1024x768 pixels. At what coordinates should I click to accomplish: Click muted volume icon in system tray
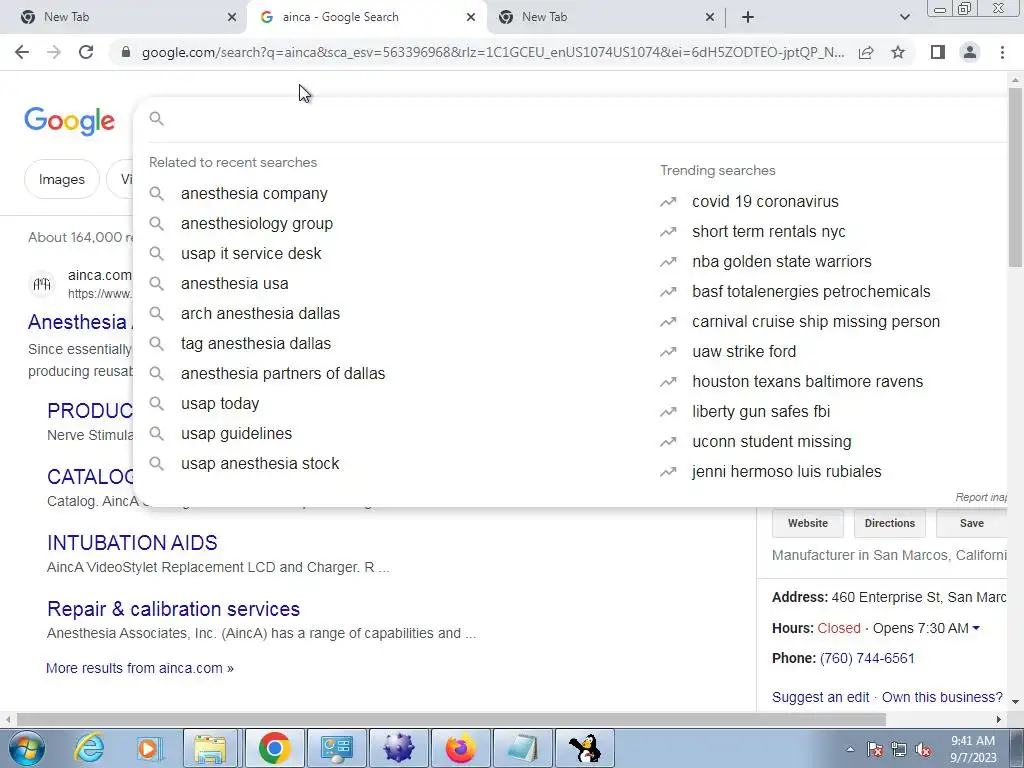(x=923, y=750)
